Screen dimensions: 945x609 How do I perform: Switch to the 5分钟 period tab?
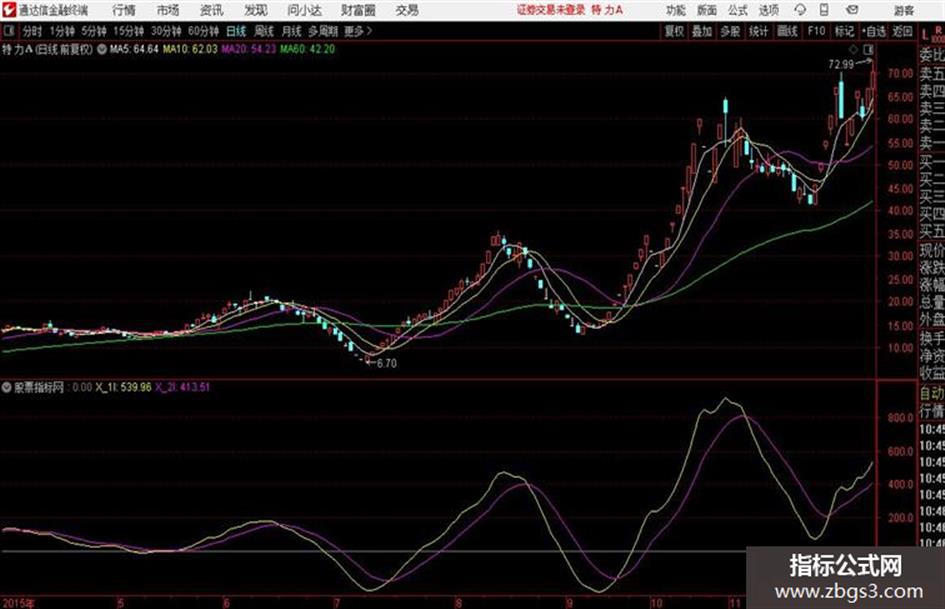point(94,31)
